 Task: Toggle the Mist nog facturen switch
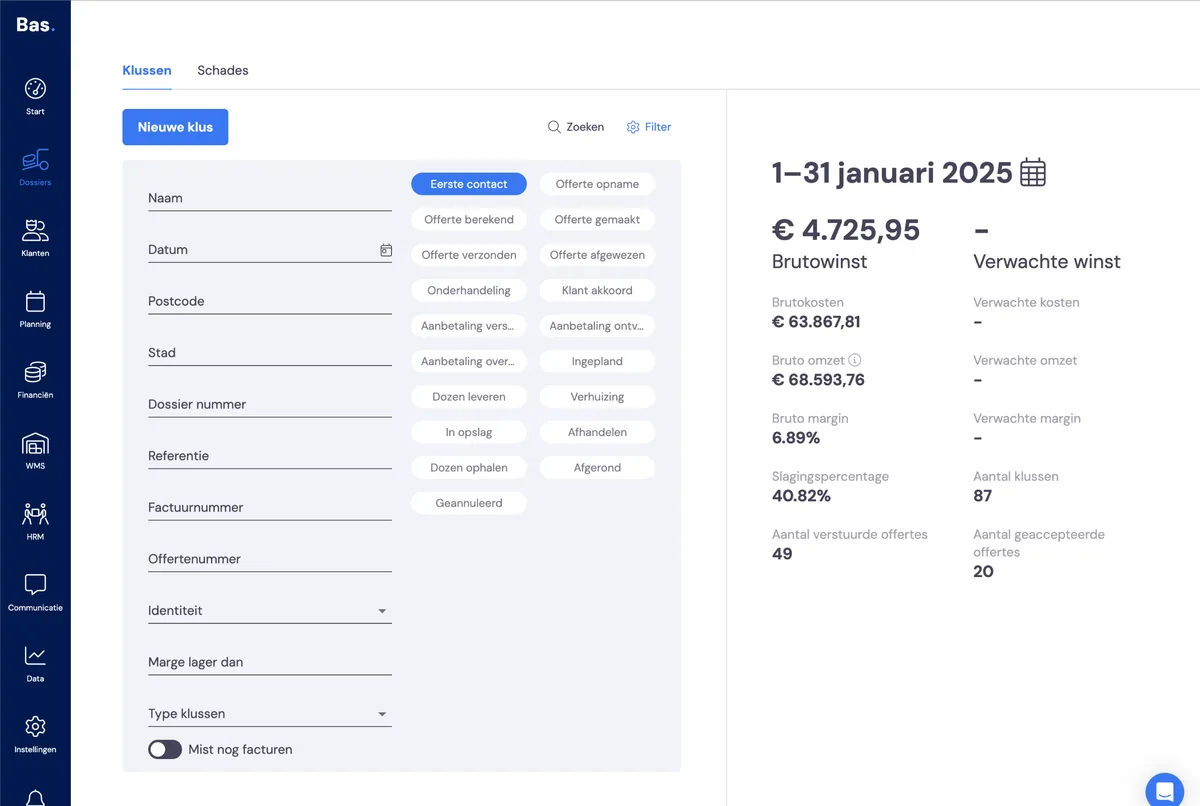tap(165, 749)
